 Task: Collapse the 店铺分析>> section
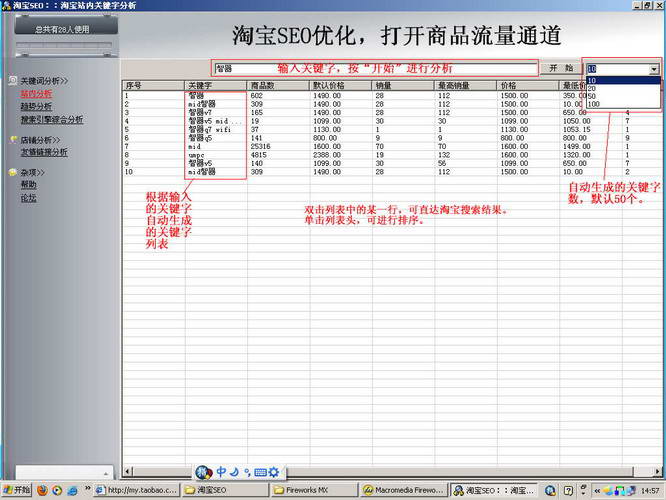click(x=40, y=140)
